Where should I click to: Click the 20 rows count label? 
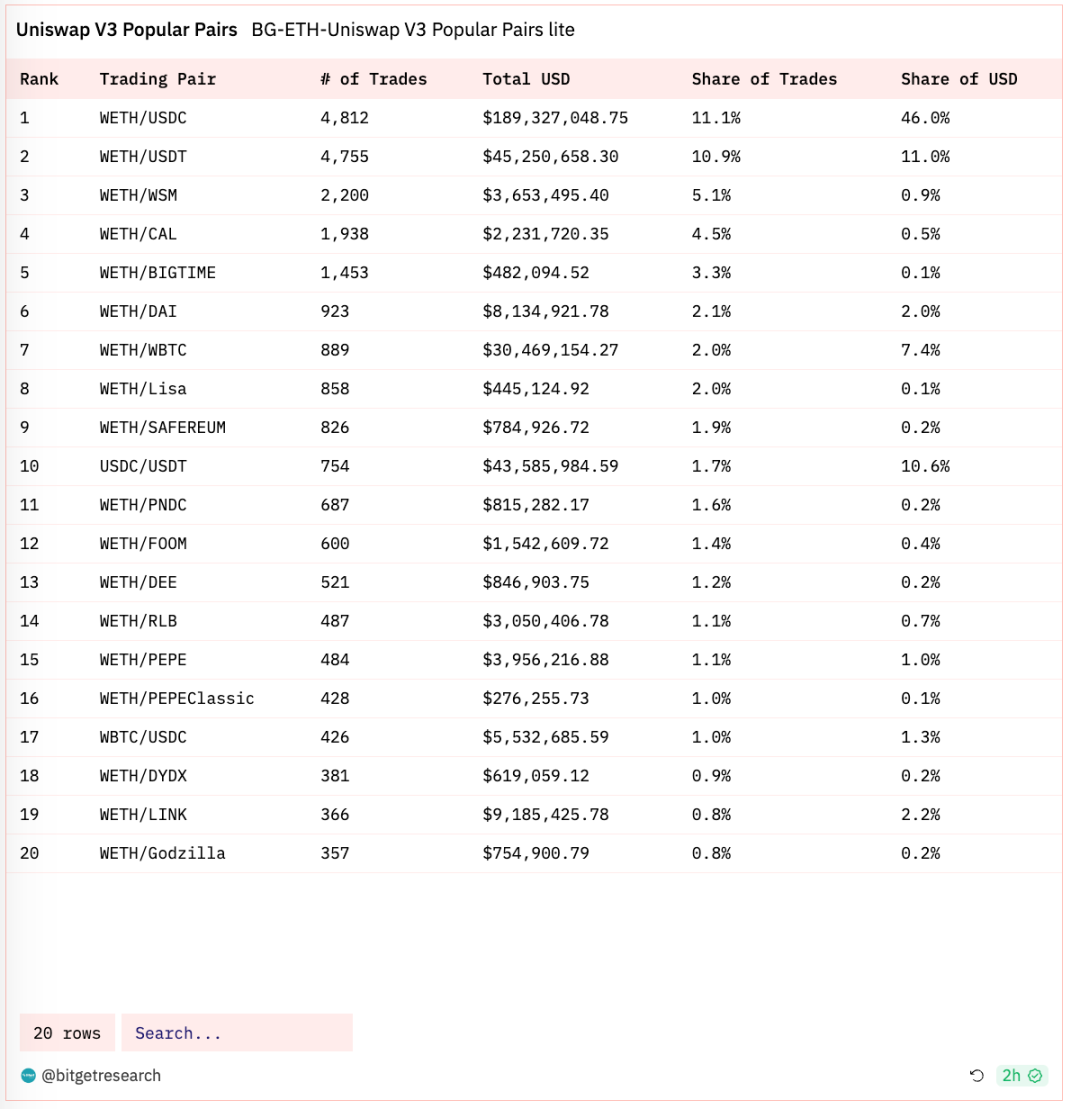click(x=67, y=1033)
